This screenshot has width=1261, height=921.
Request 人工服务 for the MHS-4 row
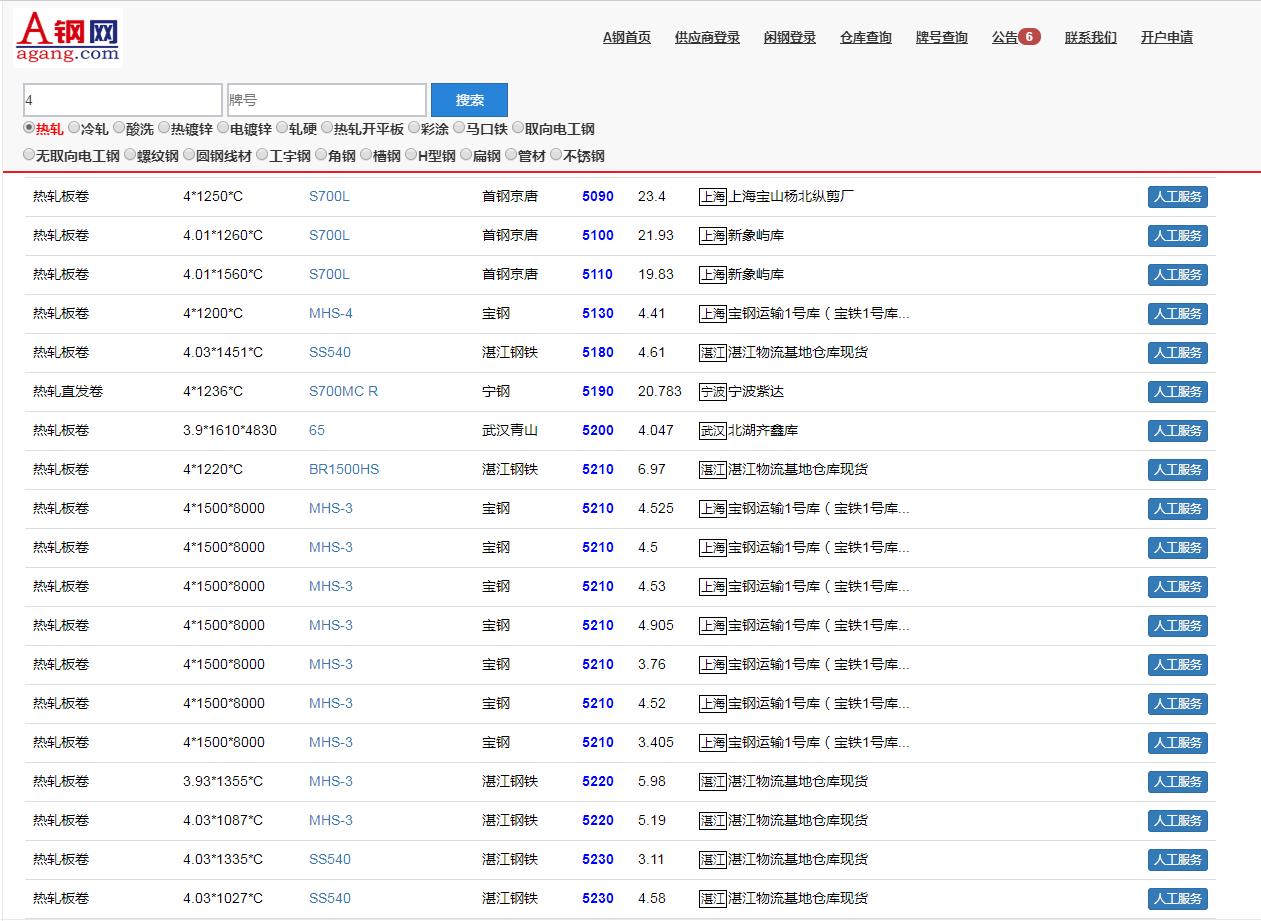coord(1177,314)
